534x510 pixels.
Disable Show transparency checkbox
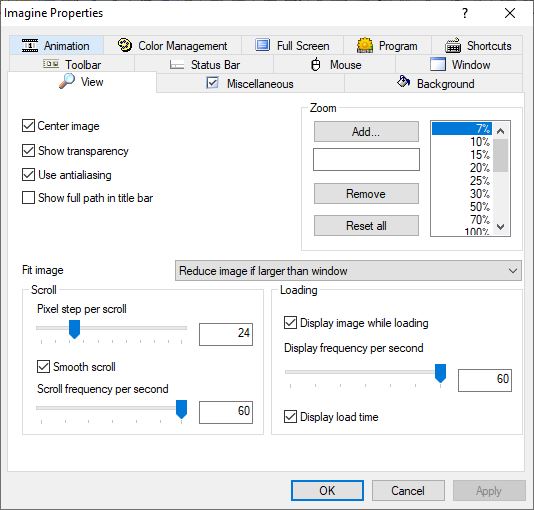[28, 150]
